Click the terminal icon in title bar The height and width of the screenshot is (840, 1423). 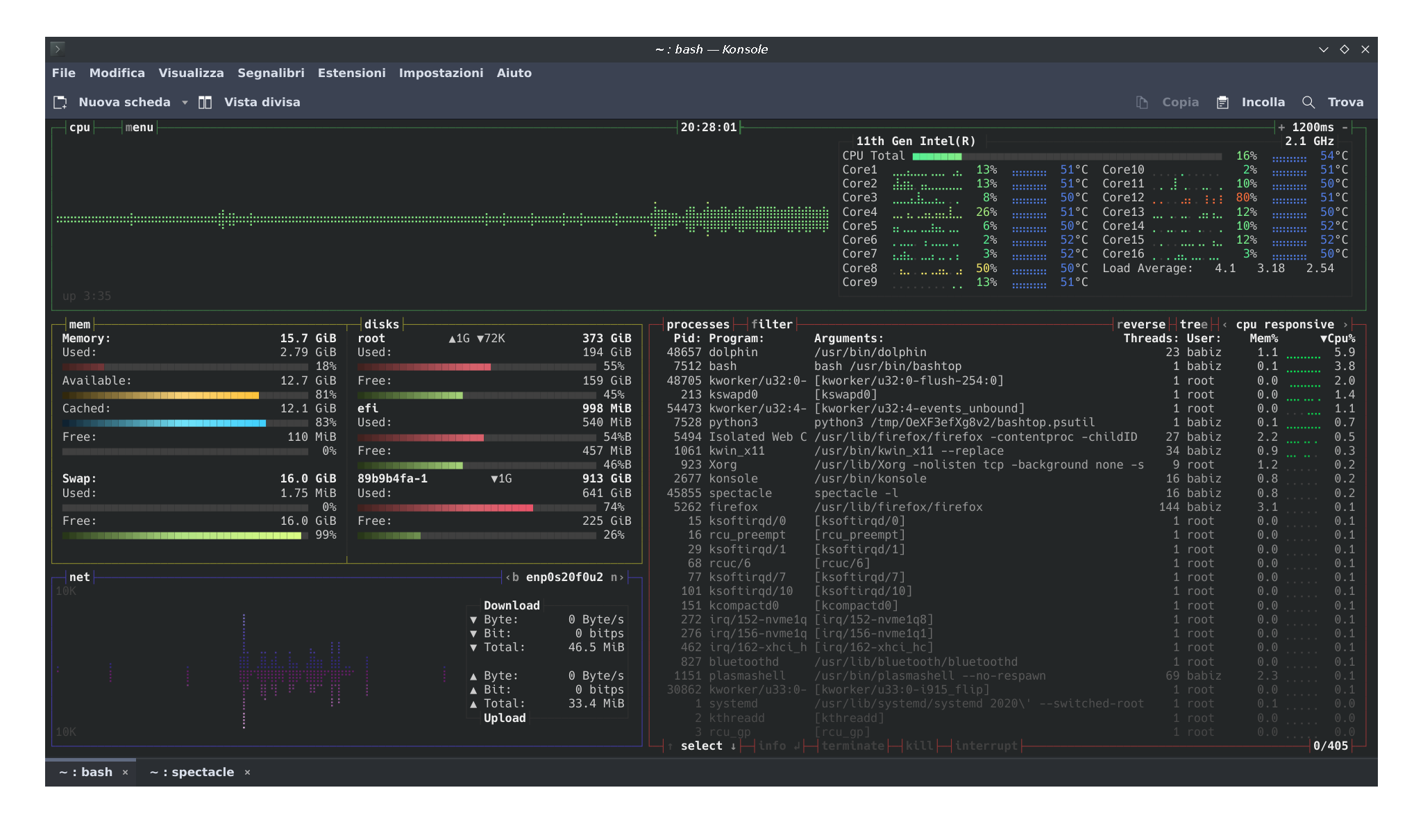tap(58, 49)
